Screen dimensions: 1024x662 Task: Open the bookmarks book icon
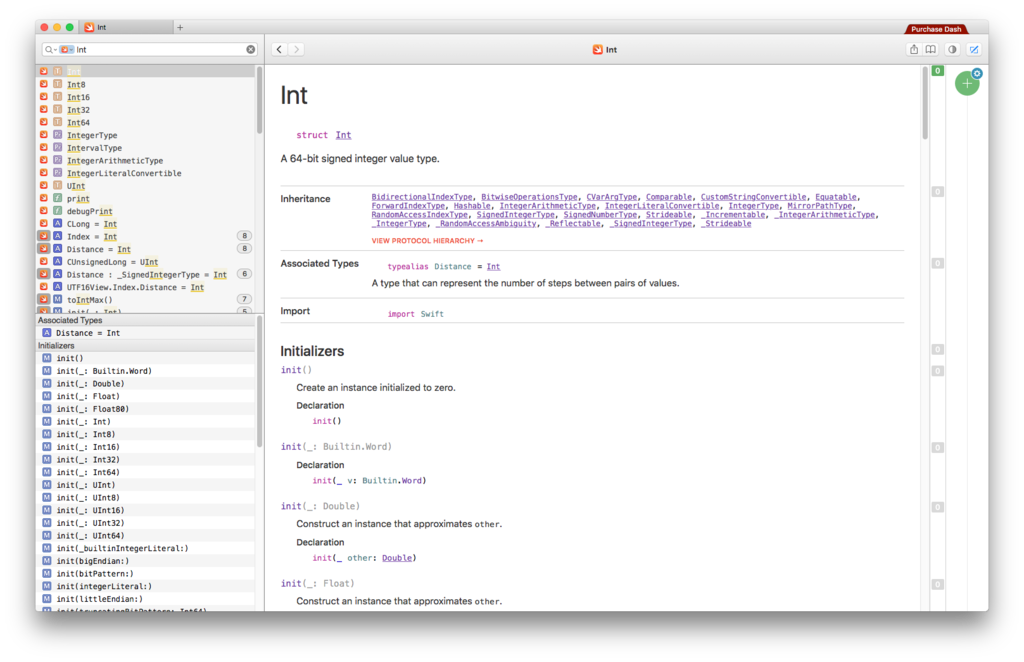[x=931, y=50]
